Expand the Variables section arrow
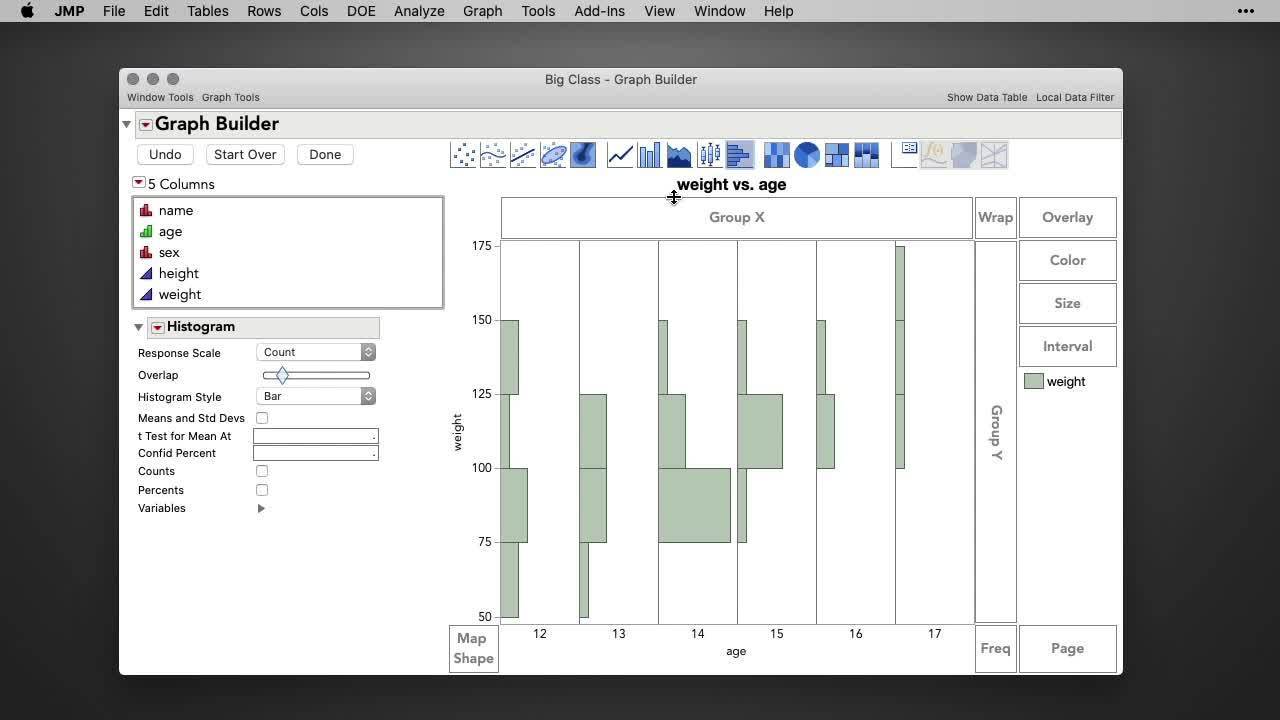This screenshot has height=720, width=1280. pos(261,508)
